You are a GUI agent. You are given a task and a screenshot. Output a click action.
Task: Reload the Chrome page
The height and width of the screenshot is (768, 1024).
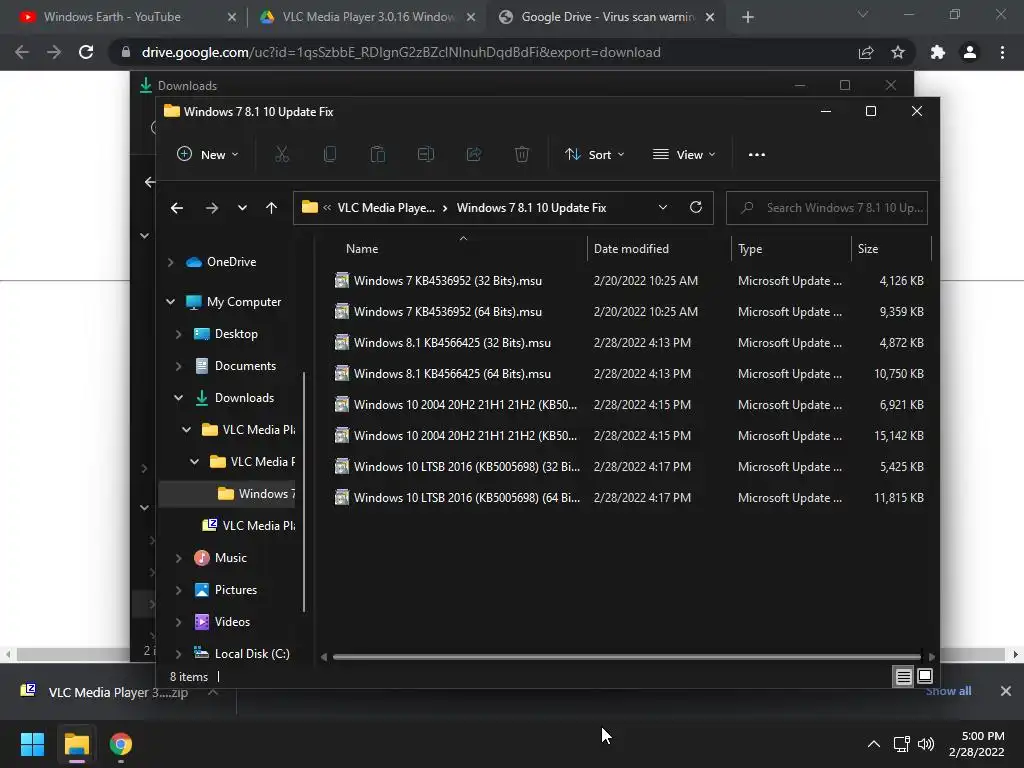click(x=86, y=52)
